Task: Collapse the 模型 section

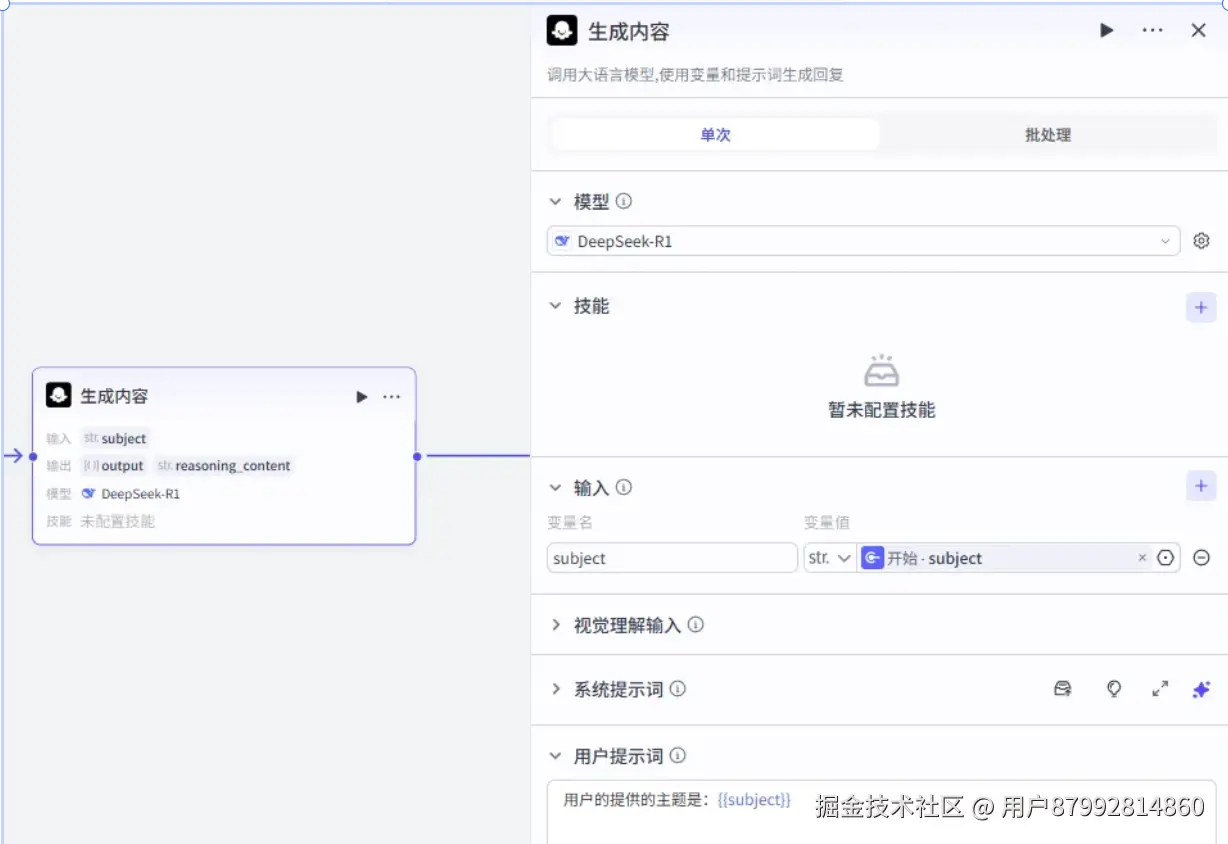Action: [556, 201]
